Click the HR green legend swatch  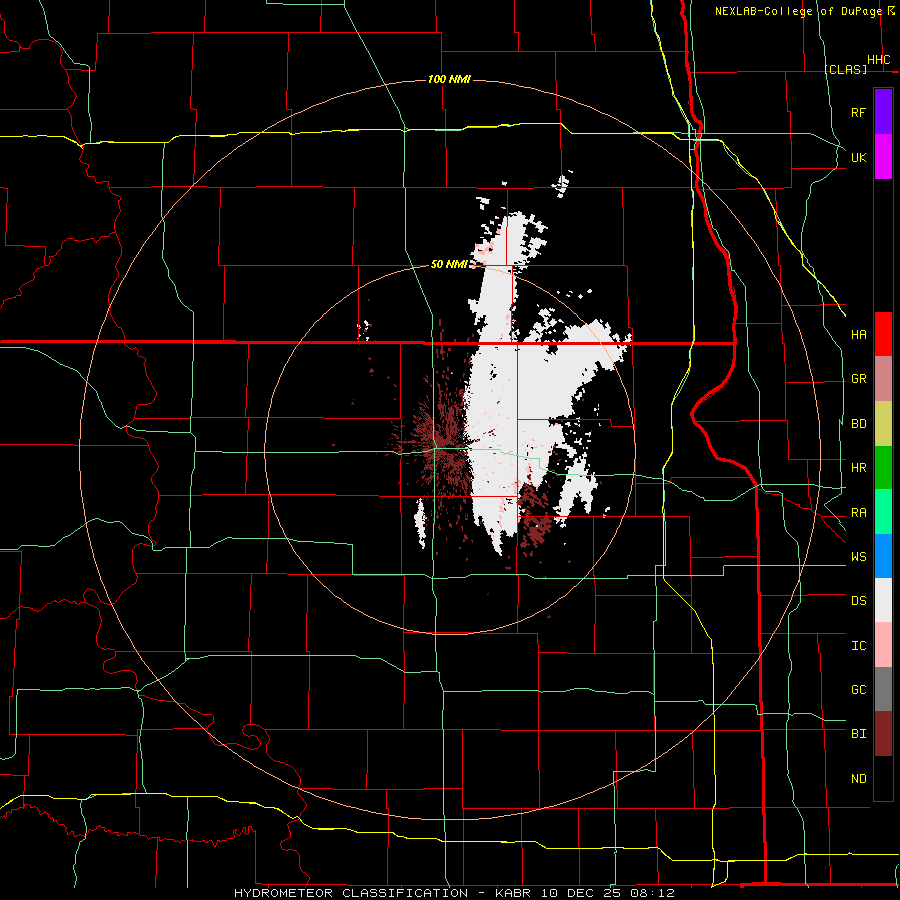point(883,468)
